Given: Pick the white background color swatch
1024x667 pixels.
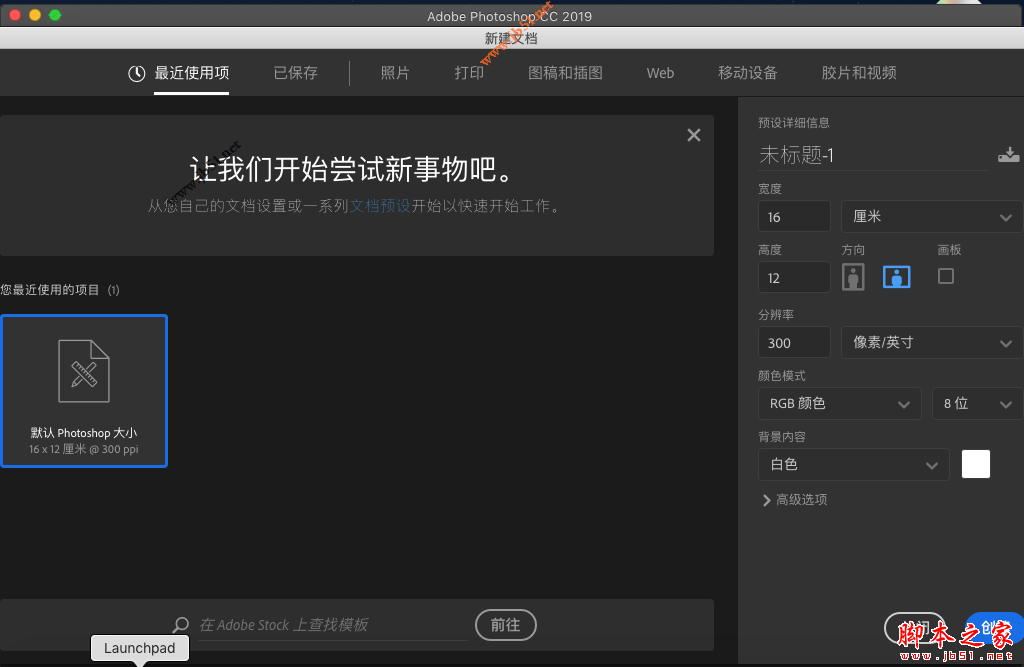Looking at the screenshot, I should [x=976, y=464].
